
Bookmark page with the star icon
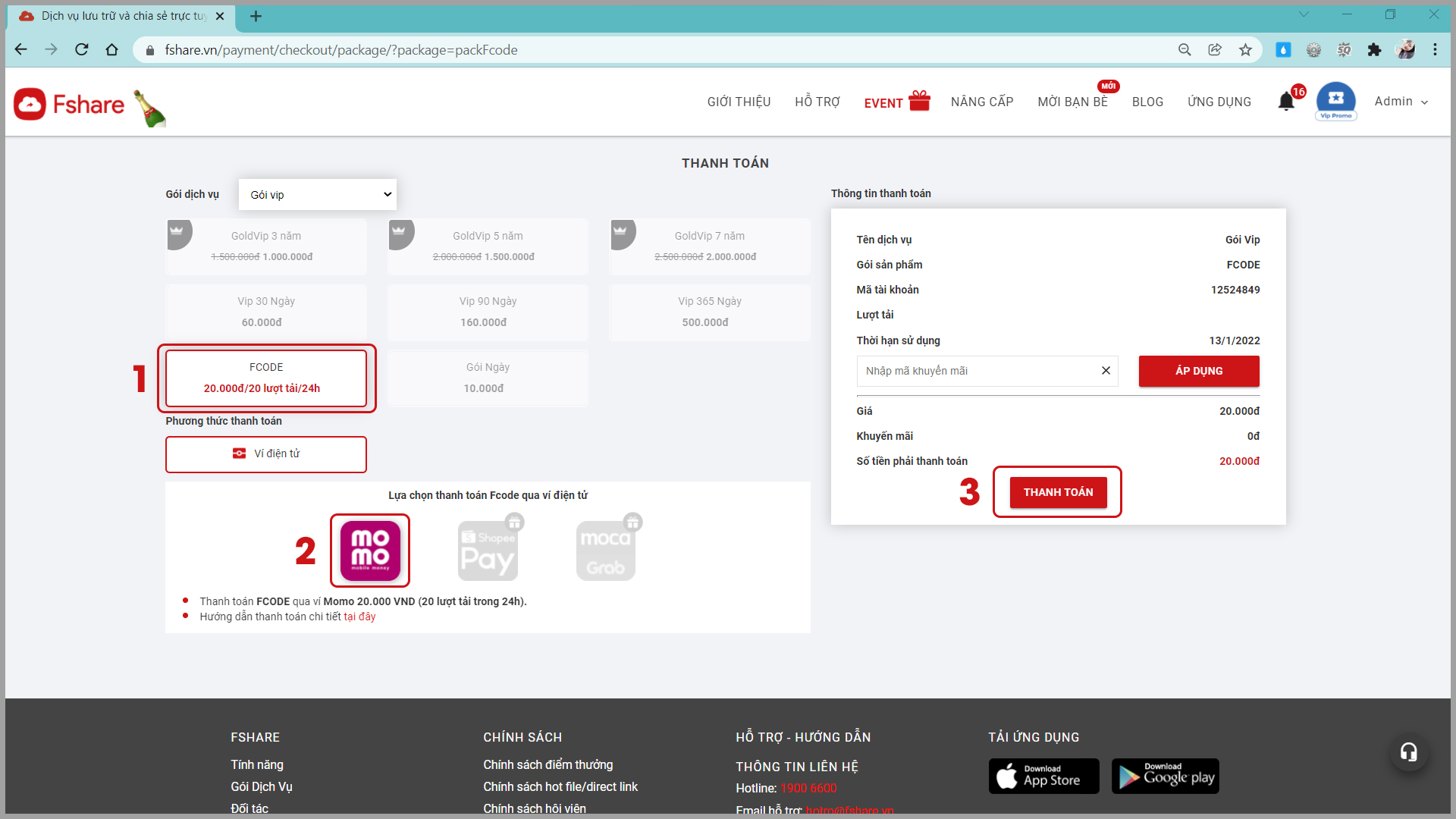(1245, 50)
